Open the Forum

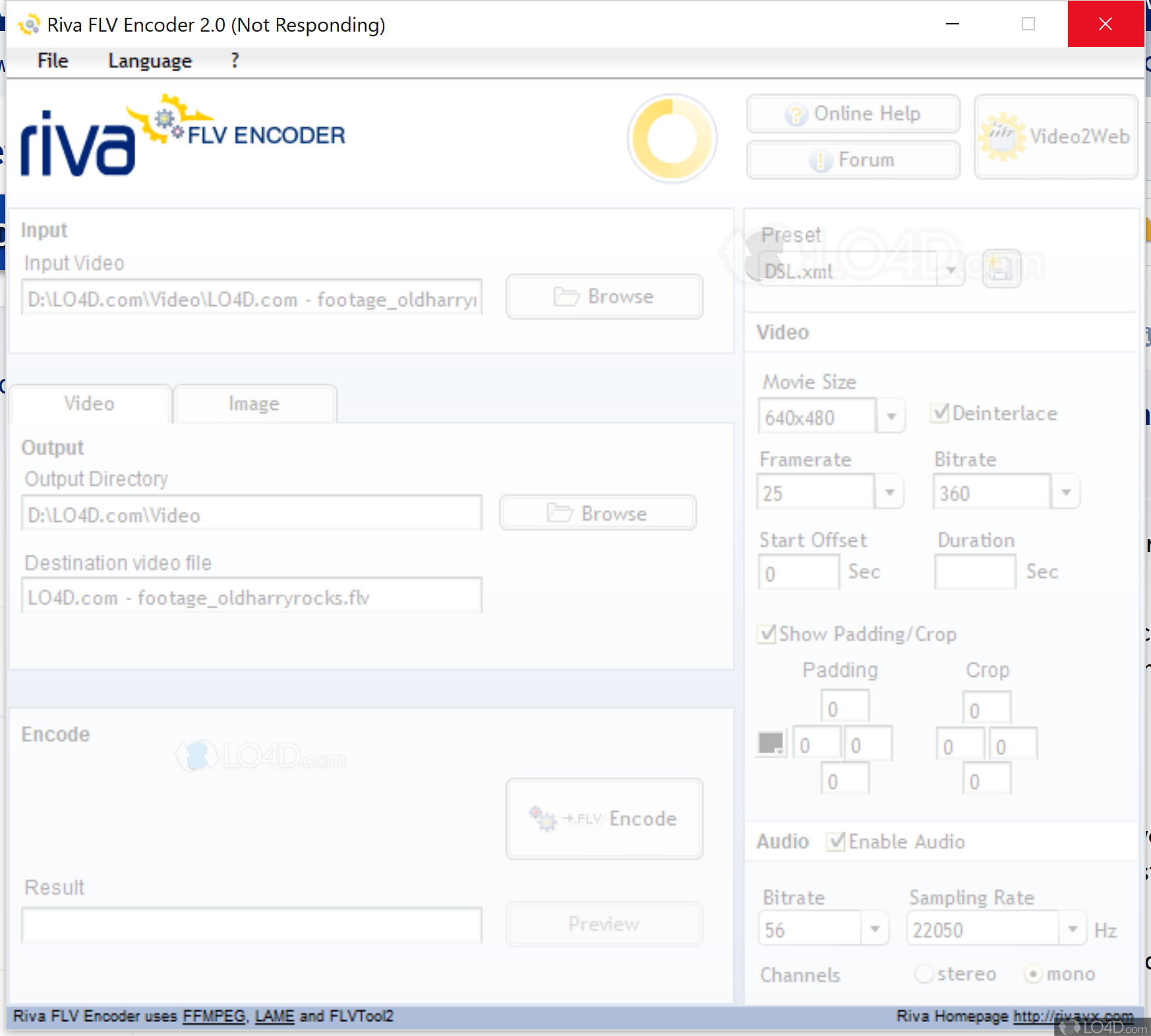coord(852,159)
